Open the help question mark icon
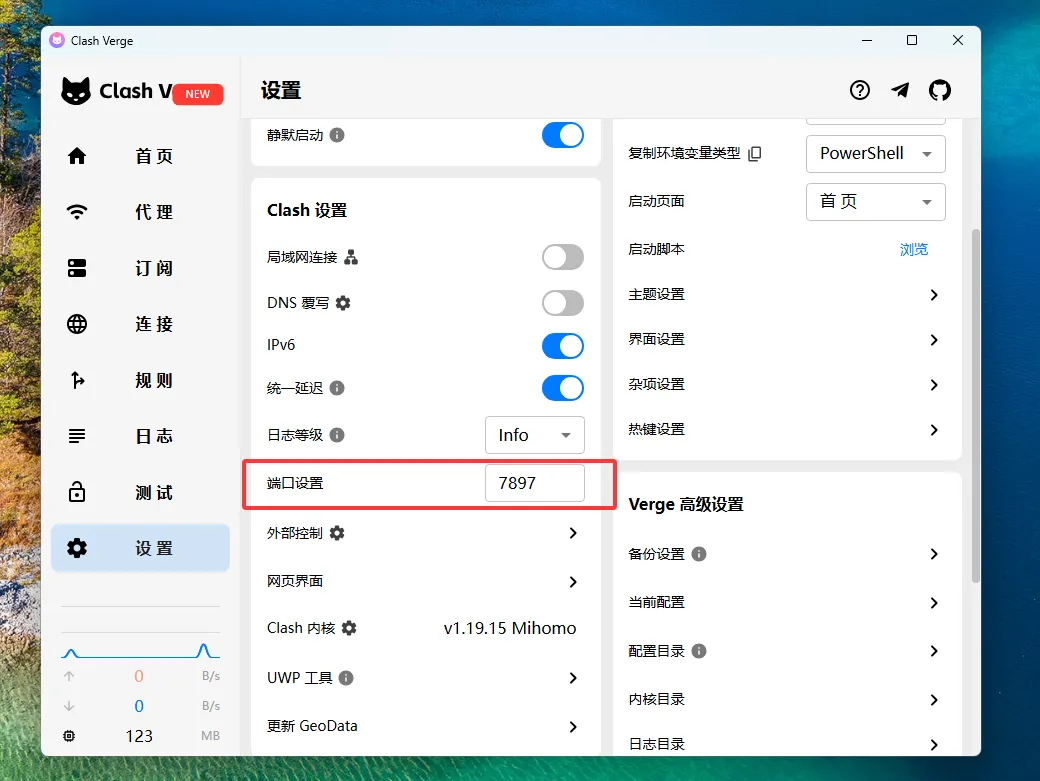 (x=860, y=90)
